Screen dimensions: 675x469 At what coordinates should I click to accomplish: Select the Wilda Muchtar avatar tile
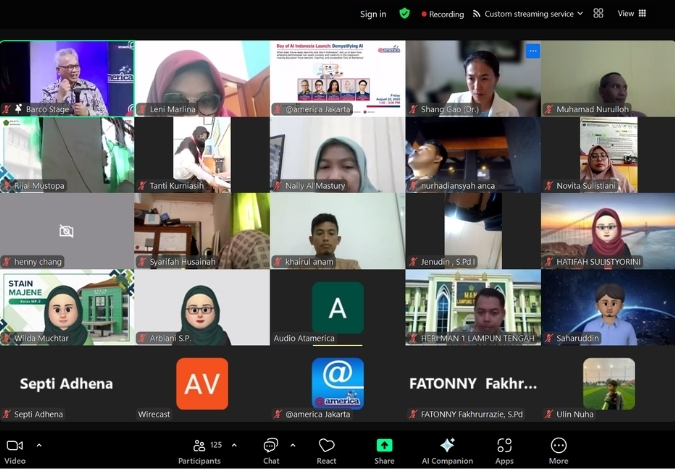click(67, 307)
